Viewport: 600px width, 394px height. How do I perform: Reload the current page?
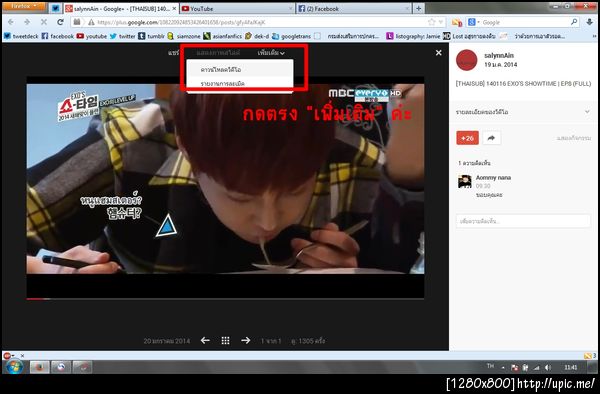[60, 22]
